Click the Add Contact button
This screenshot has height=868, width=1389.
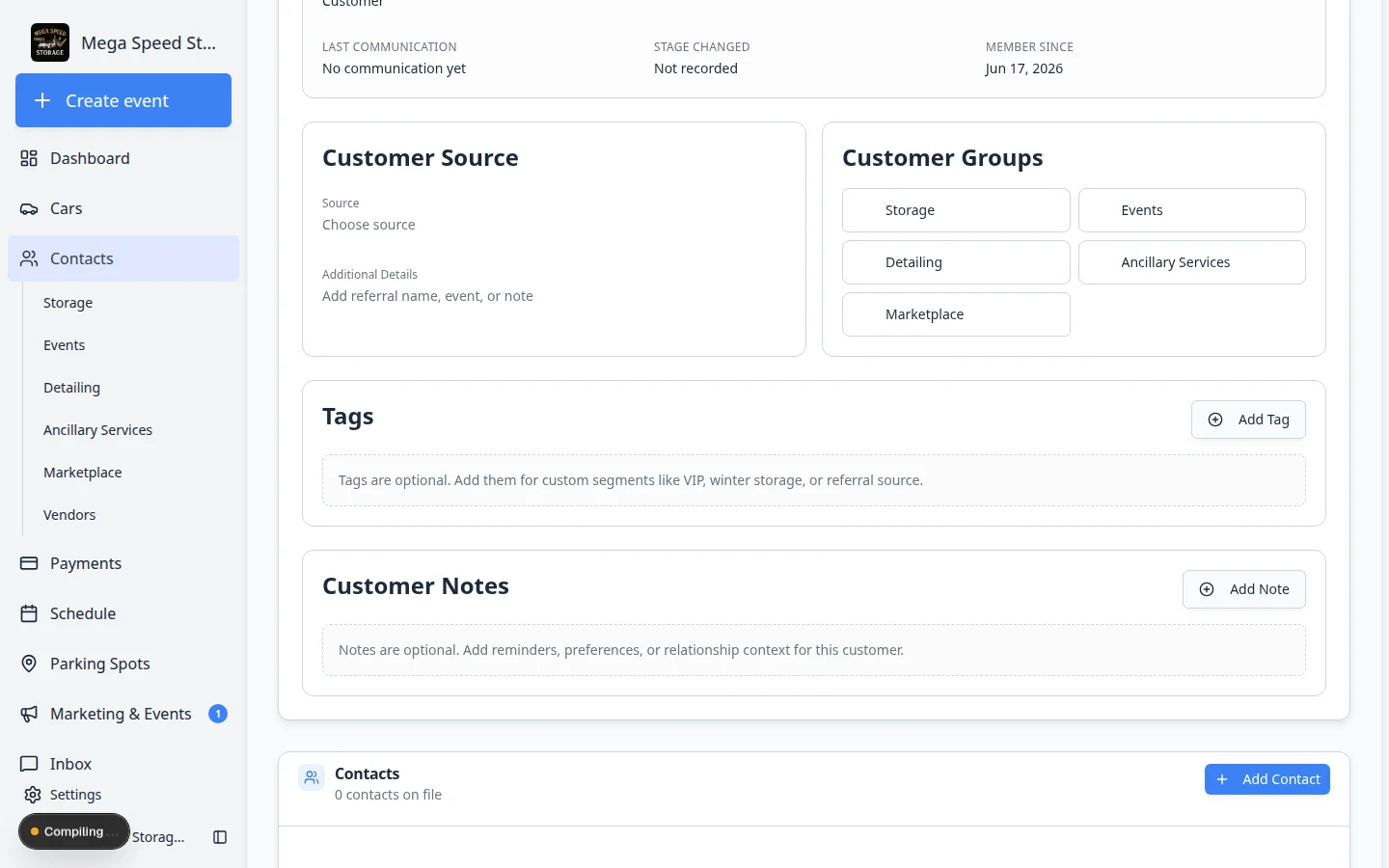[1267, 779]
